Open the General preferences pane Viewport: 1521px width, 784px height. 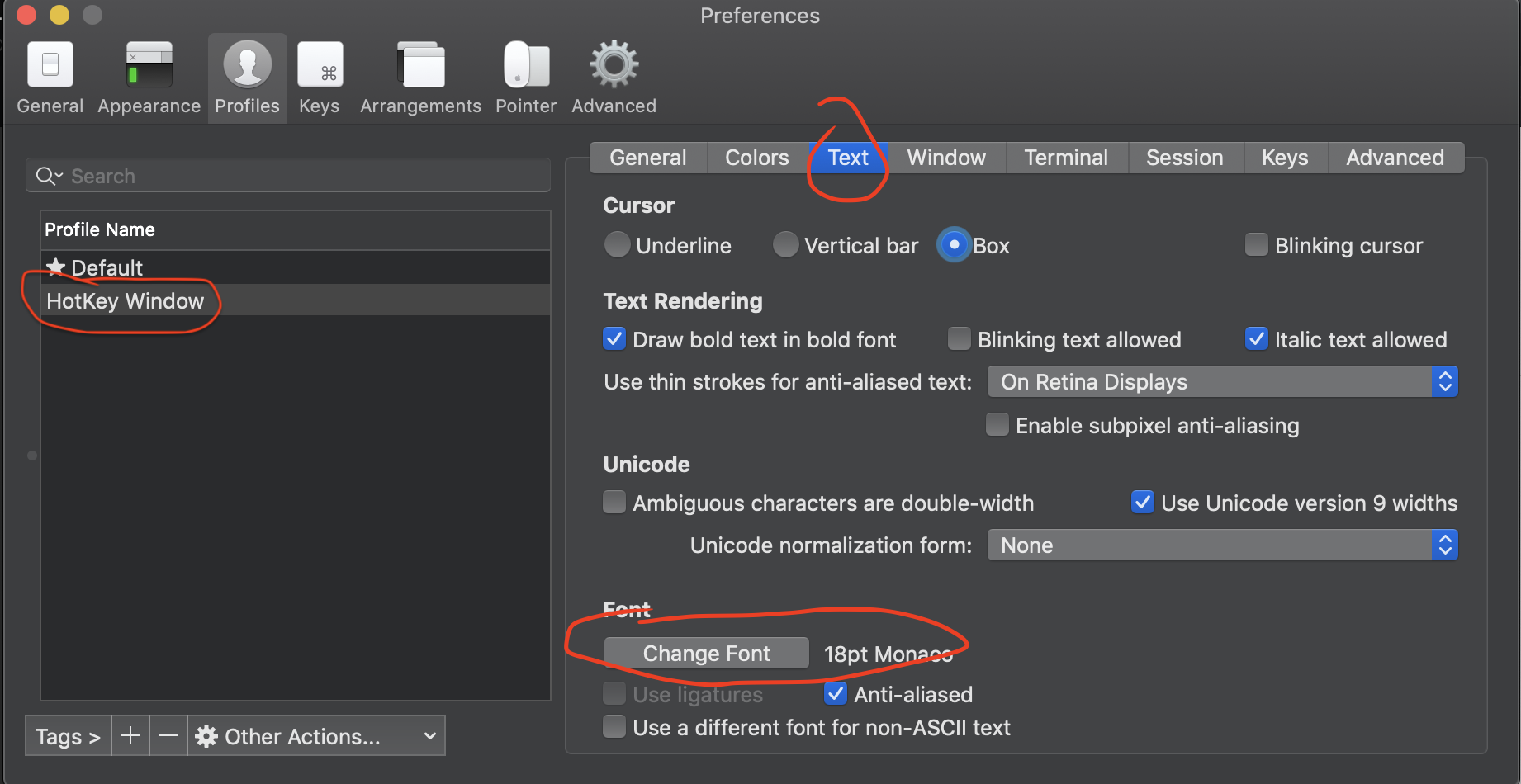[50, 78]
